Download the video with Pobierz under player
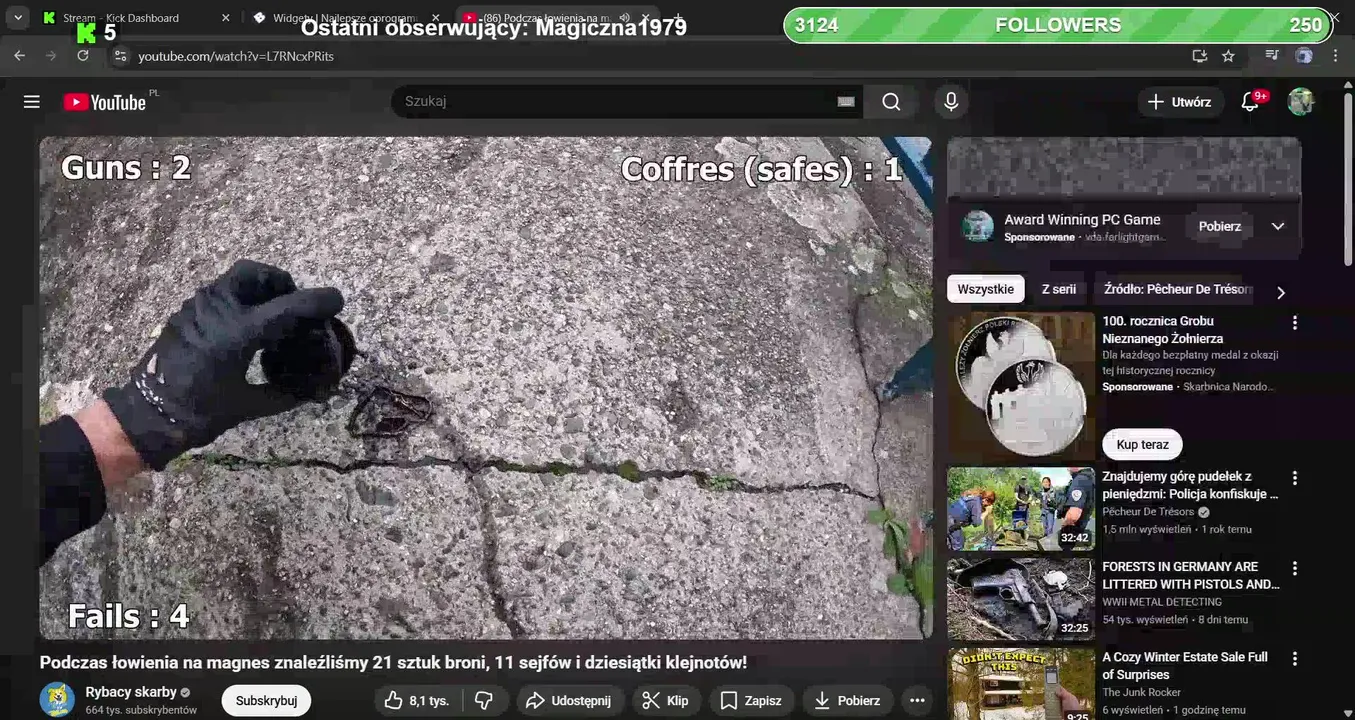 click(x=847, y=701)
